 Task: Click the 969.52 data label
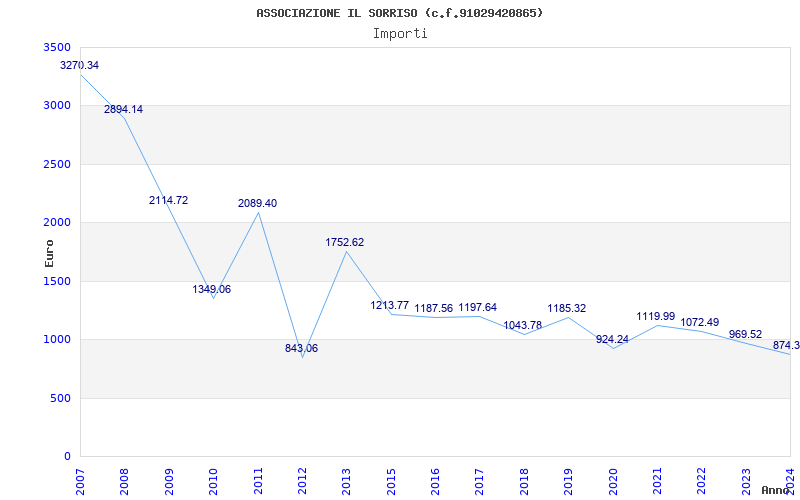pos(745,334)
